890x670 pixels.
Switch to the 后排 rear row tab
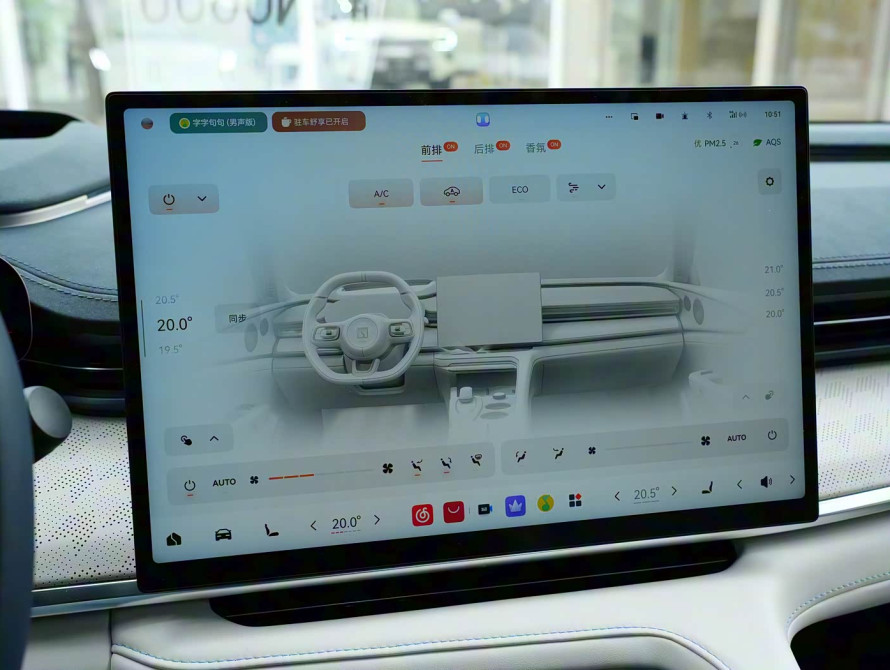[x=484, y=149]
